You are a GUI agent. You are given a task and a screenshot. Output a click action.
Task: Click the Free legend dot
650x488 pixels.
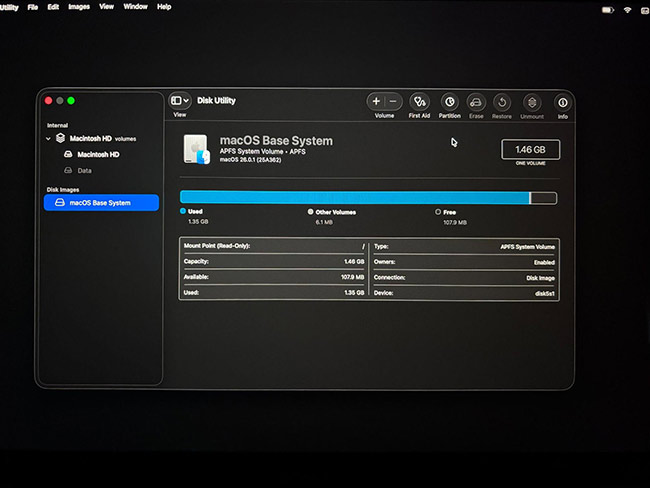[x=438, y=212]
